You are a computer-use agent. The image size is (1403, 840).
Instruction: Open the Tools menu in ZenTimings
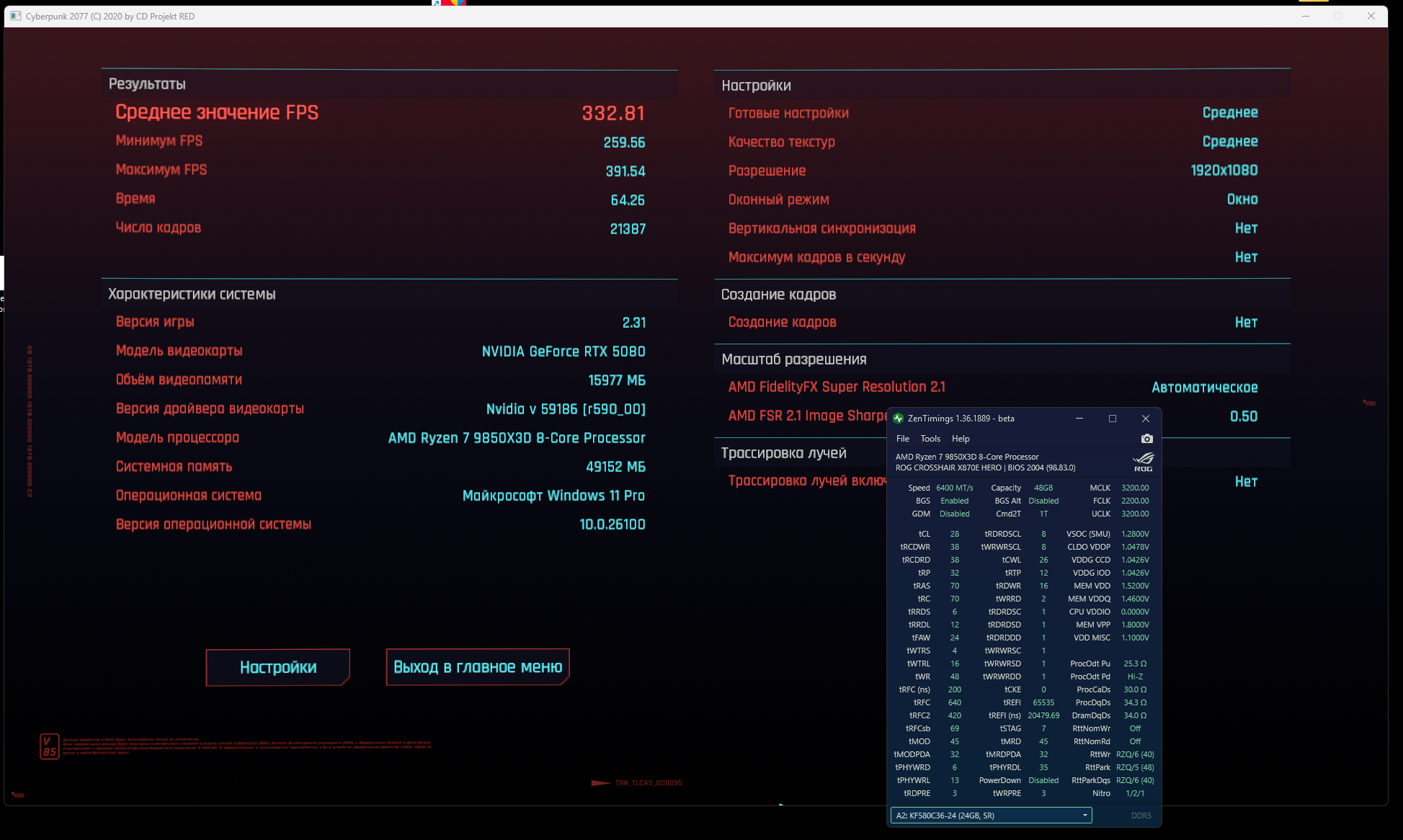930,439
